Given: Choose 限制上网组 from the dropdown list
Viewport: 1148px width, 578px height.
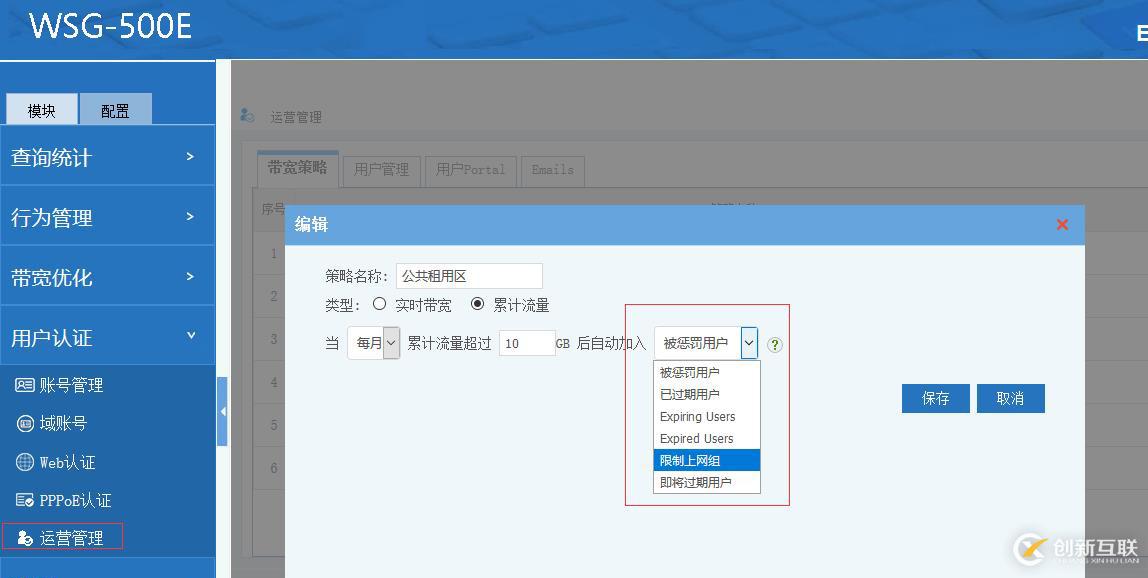Looking at the screenshot, I should (707, 460).
